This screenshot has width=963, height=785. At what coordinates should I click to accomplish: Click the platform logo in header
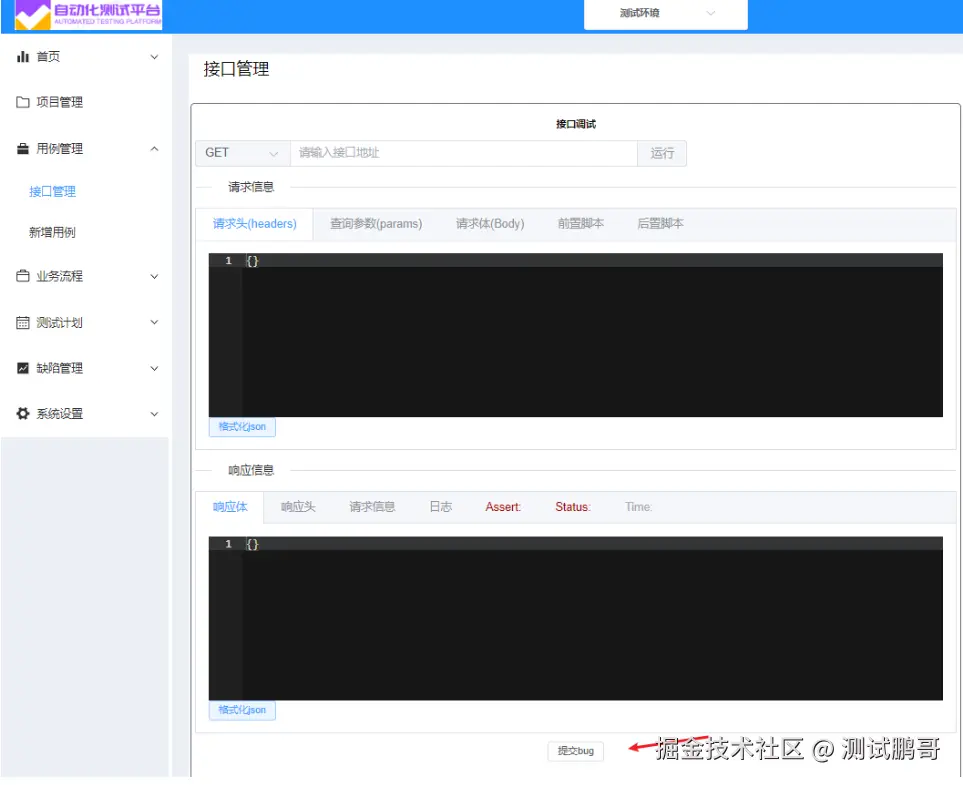point(88,15)
